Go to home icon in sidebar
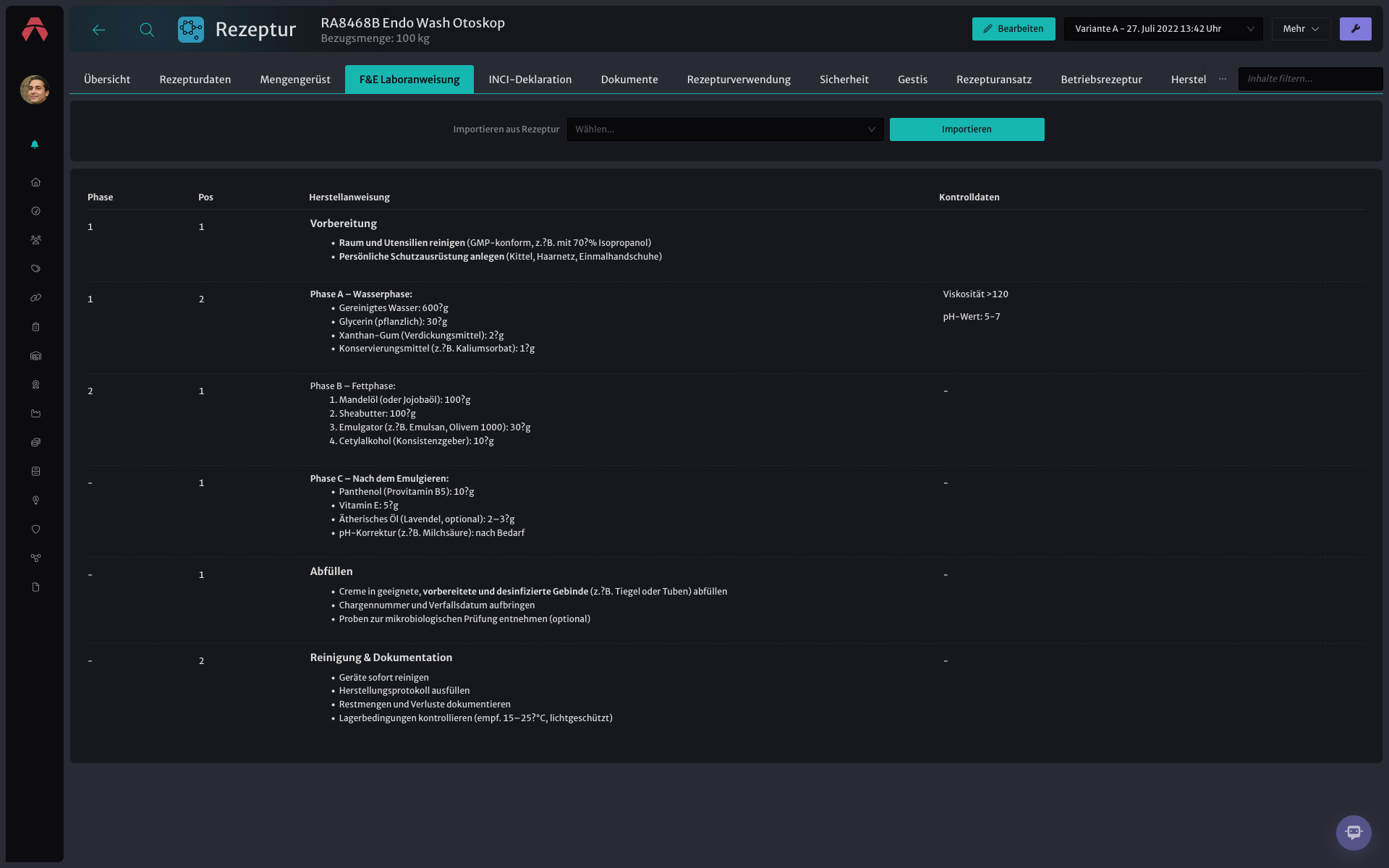The width and height of the screenshot is (1389, 868). 35,182
